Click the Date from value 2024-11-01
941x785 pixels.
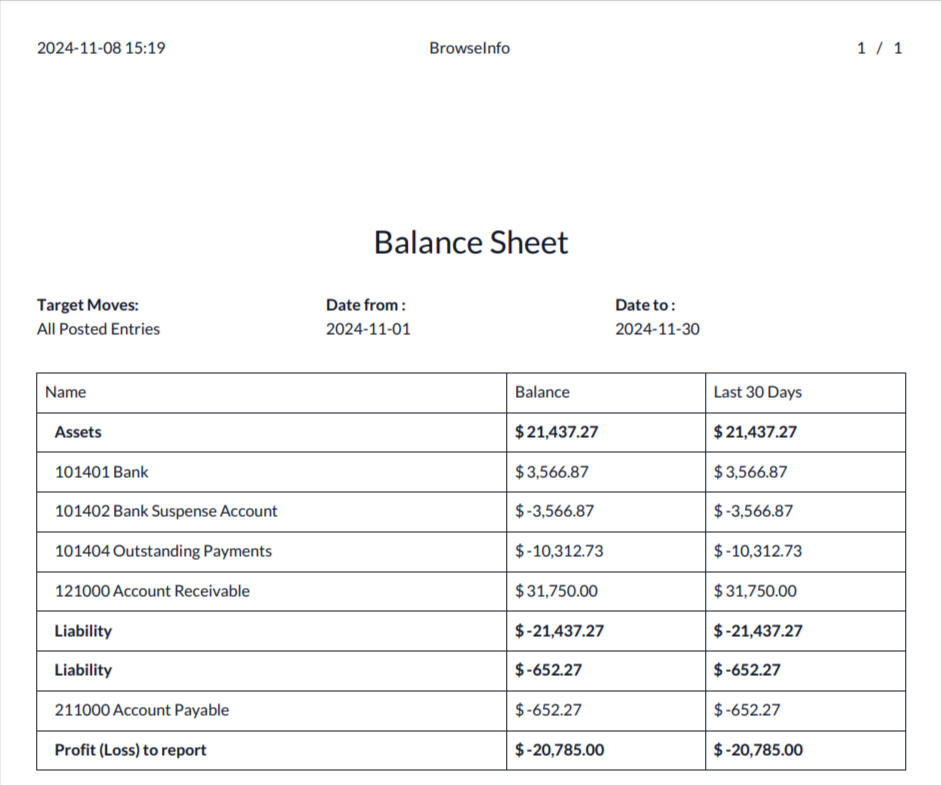tap(368, 329)
